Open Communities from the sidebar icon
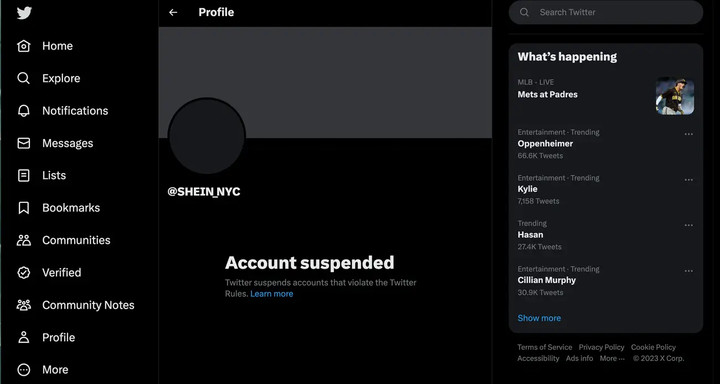This screenshot has height=384, width=720. coord(23,240)
